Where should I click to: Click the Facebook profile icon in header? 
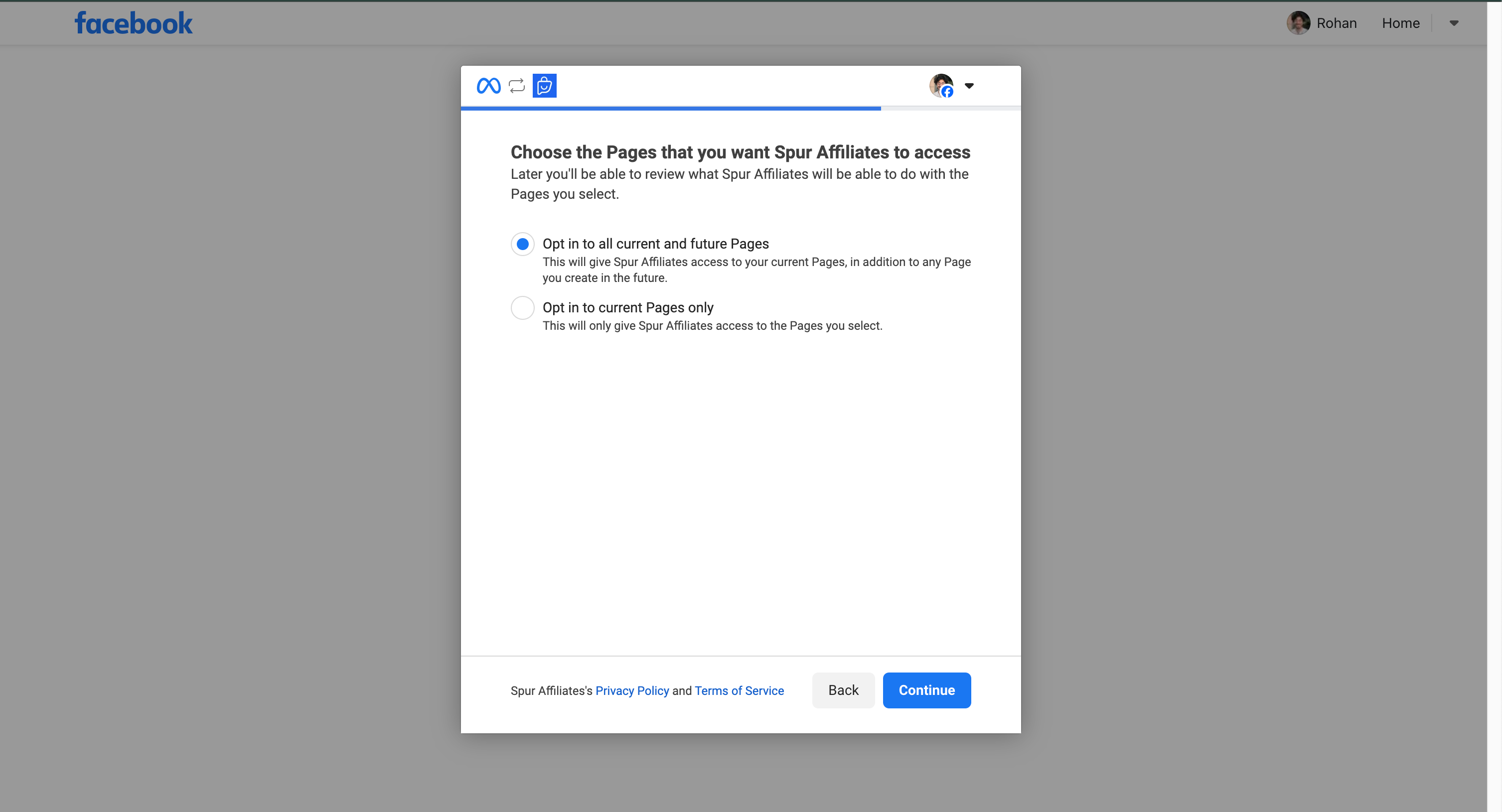point(1299,22)
